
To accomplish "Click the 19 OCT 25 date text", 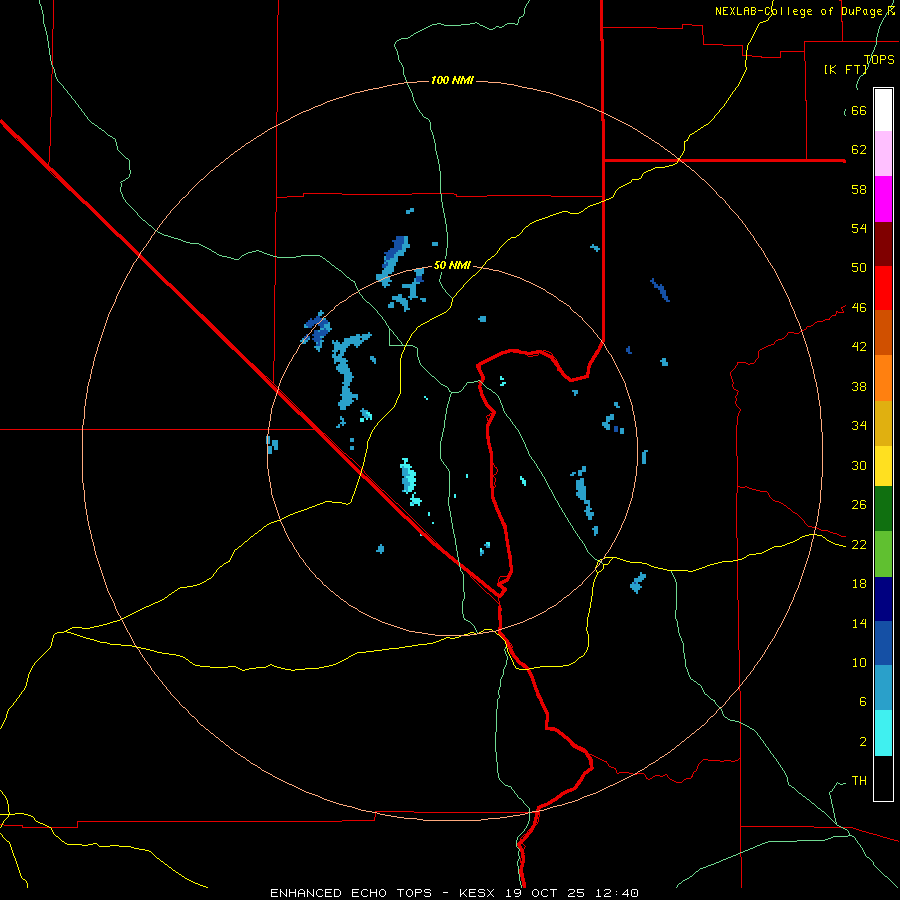I will (x=548, y=893).
